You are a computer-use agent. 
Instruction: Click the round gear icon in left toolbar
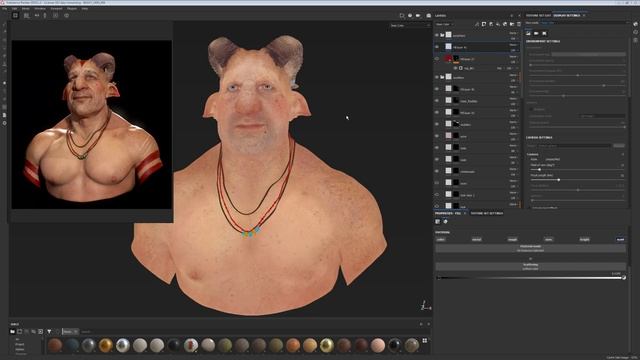[4, 123]
